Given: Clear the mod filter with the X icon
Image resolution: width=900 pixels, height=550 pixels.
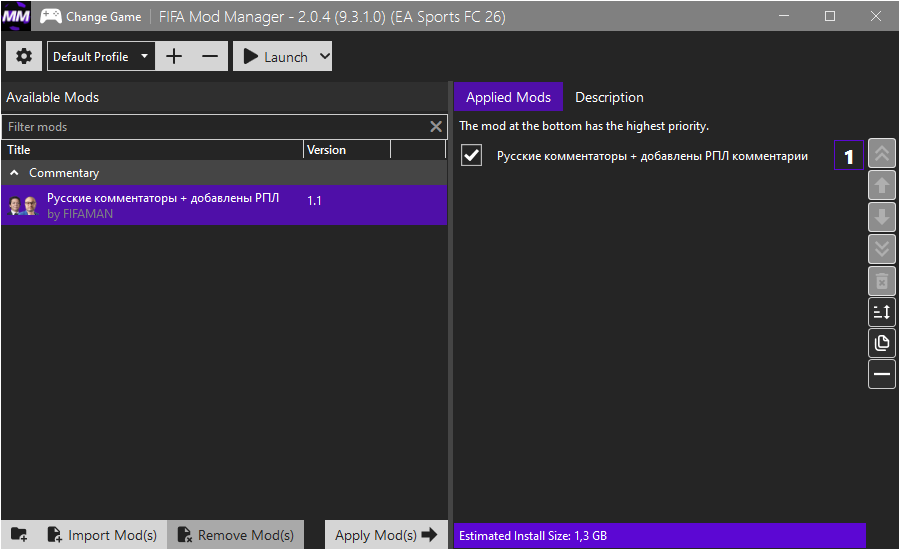Looking at the screenshot, I should [x=436, y=127].
